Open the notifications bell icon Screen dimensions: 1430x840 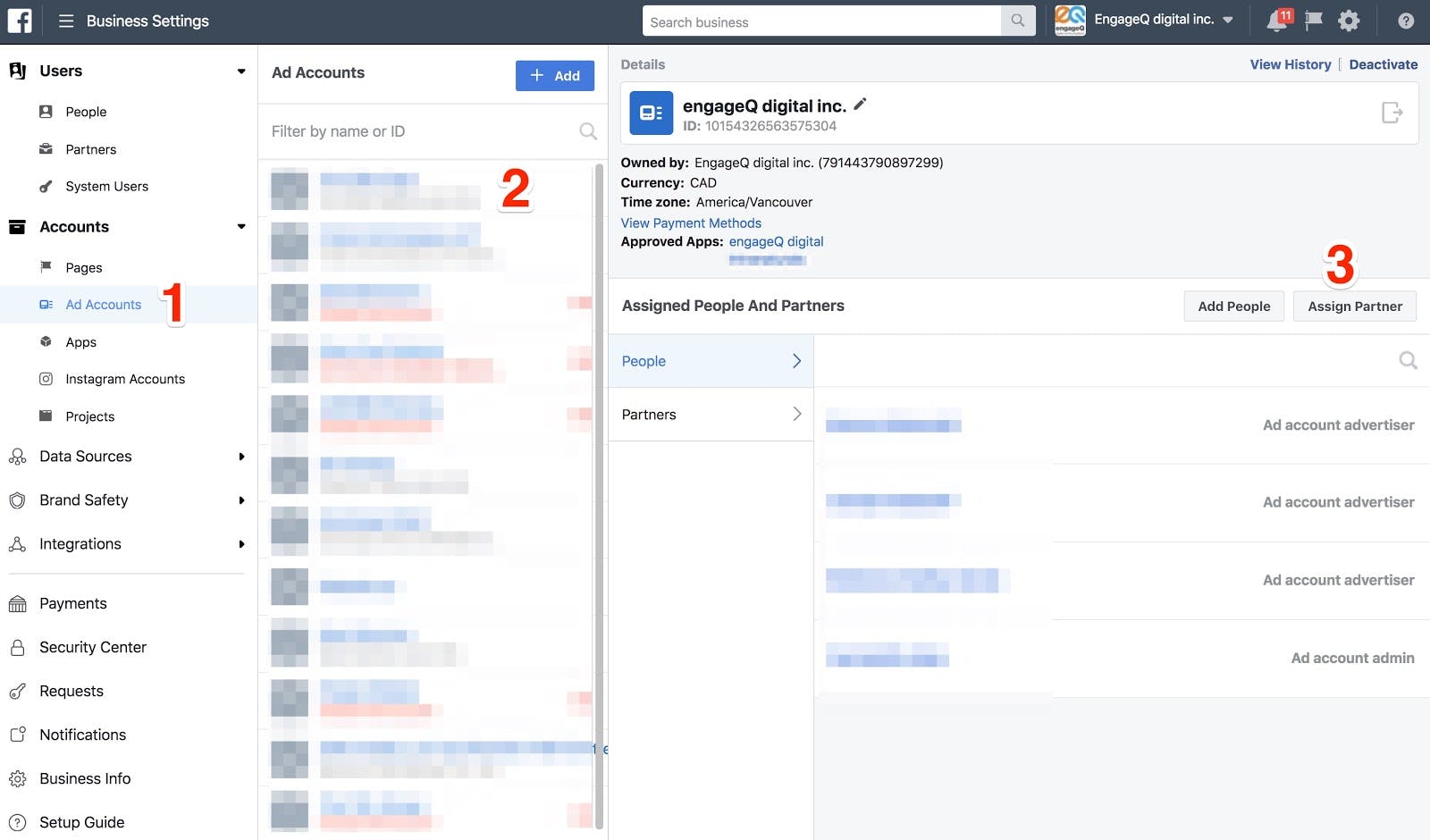coord(1278,21)
